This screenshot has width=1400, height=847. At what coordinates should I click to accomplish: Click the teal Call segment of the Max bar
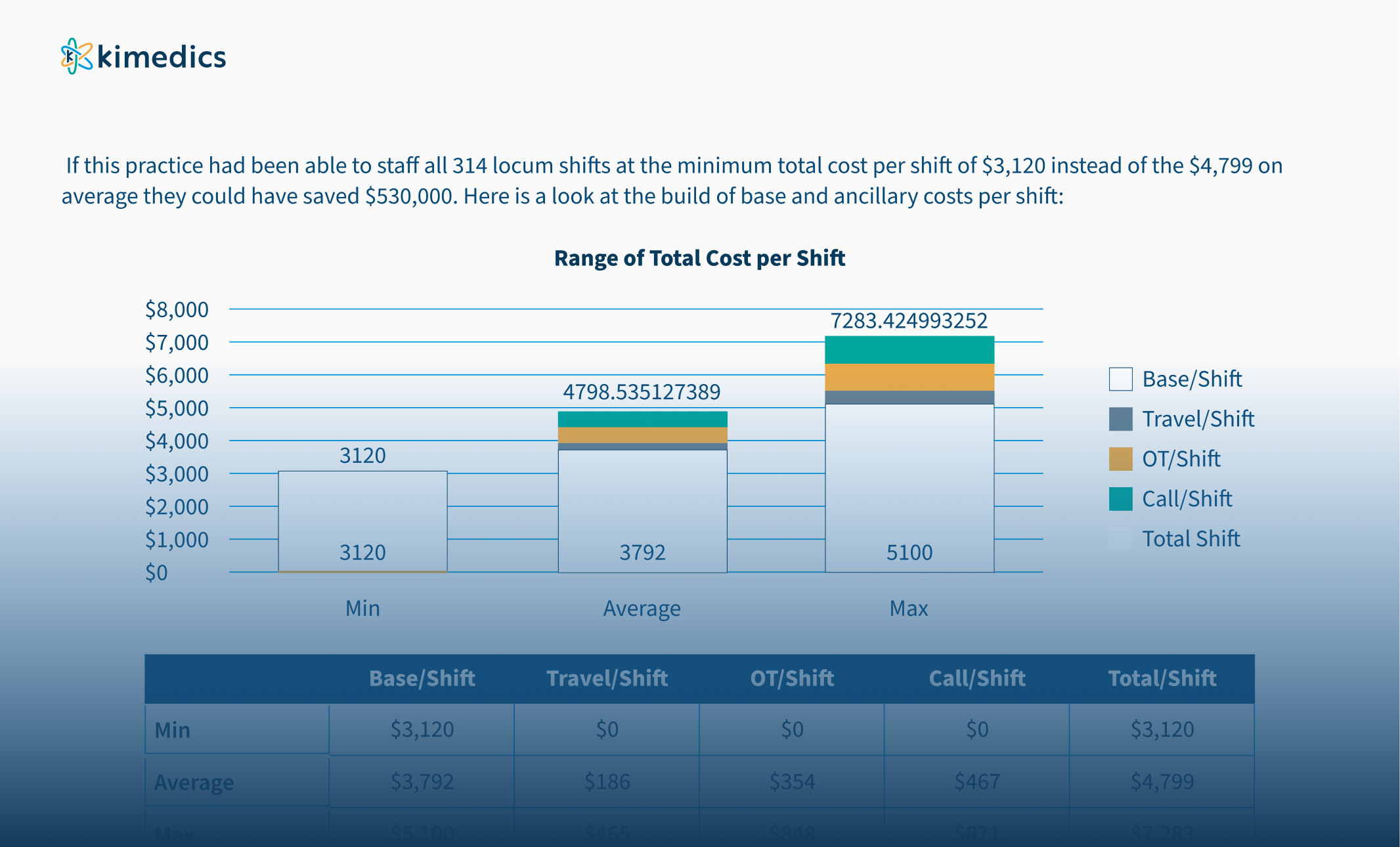point(909,350)
